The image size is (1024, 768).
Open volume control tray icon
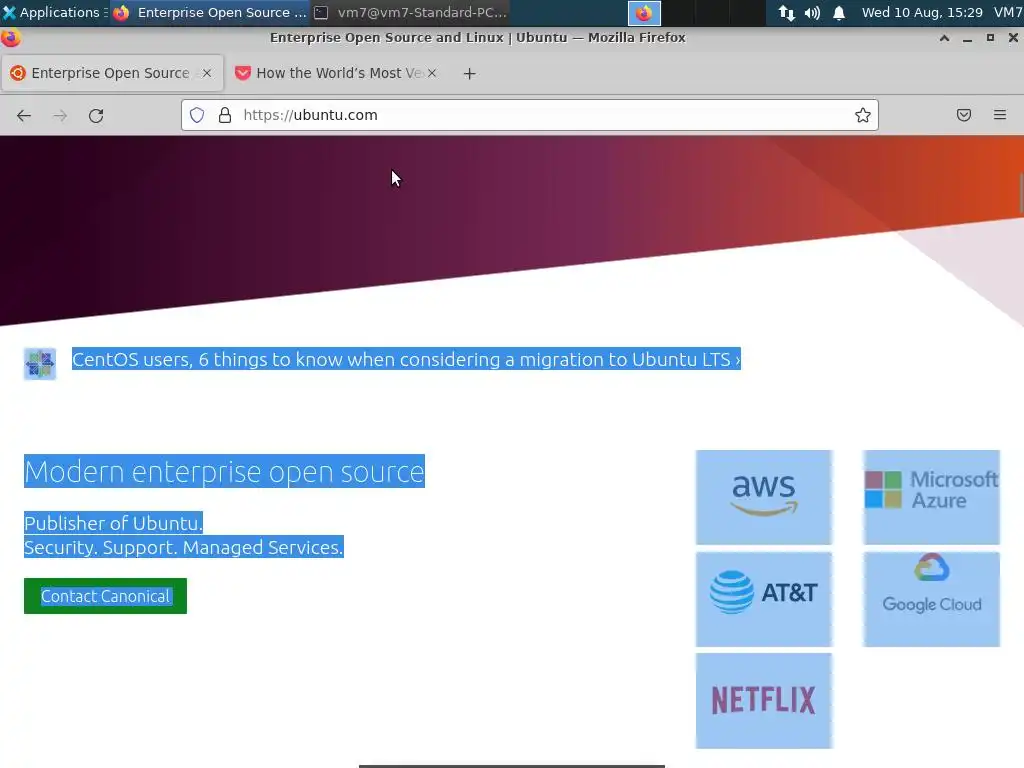pos(812,12)
